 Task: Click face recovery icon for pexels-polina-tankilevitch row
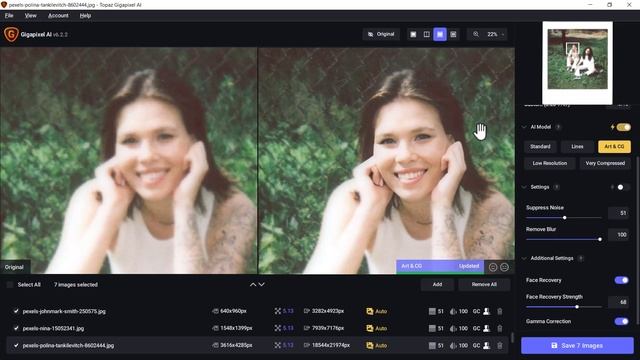(487, 345)
